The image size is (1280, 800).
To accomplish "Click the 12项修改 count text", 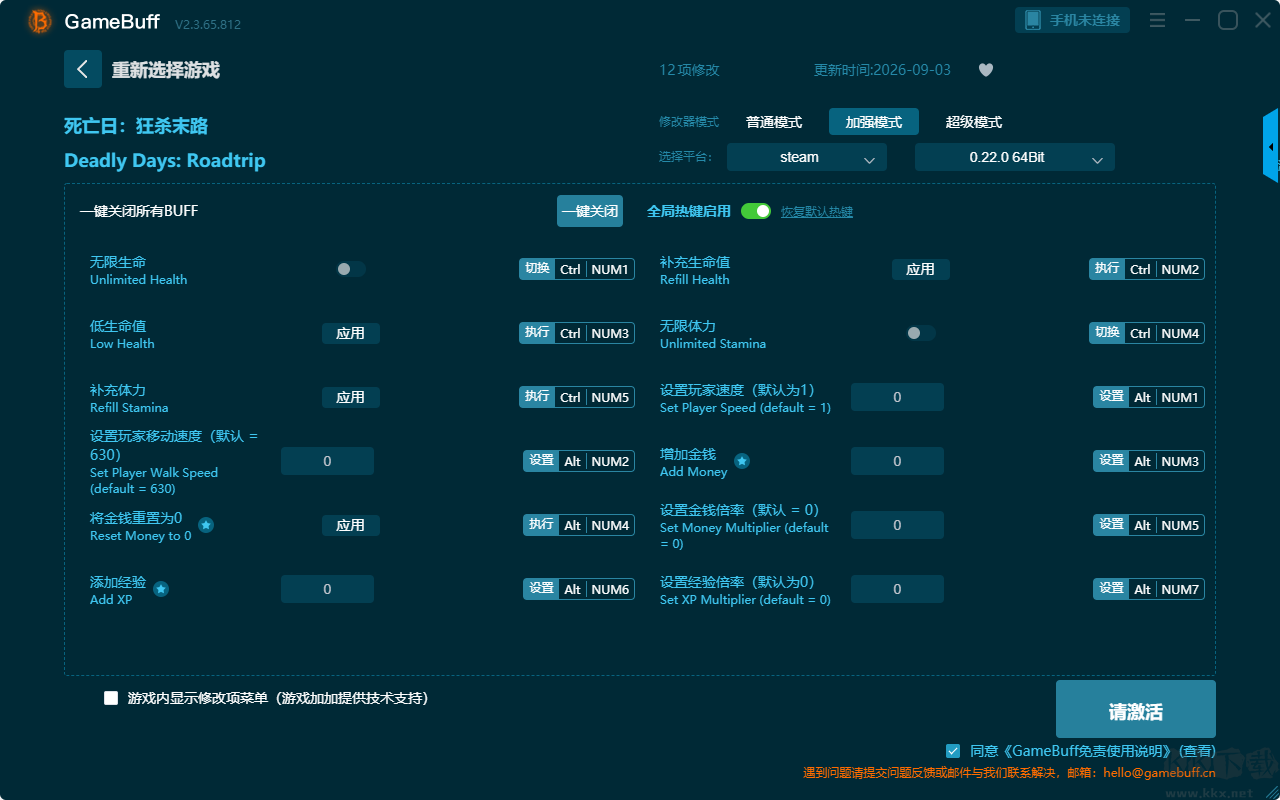I will (689, 70).
